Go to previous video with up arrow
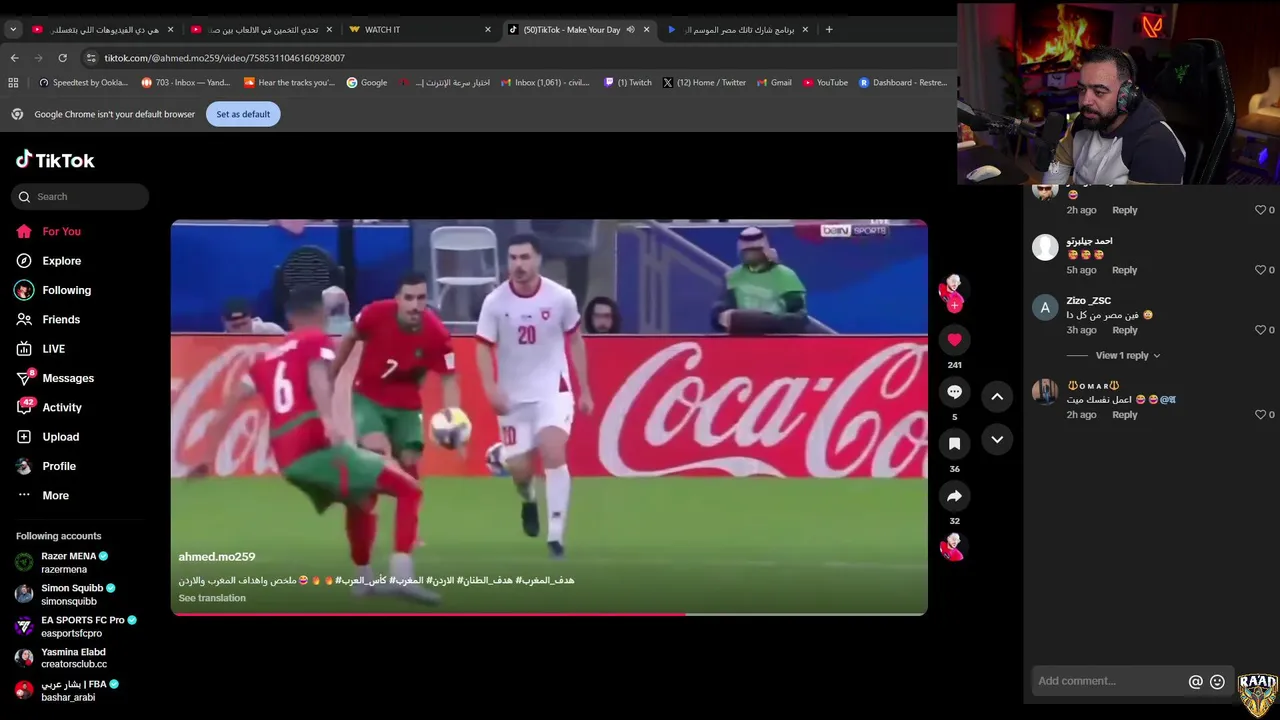 [997, 397]
